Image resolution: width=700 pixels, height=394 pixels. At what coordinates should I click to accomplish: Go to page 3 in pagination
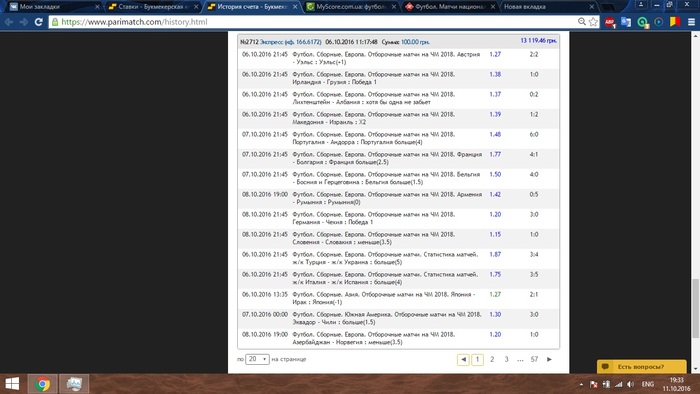click(506, 359)
